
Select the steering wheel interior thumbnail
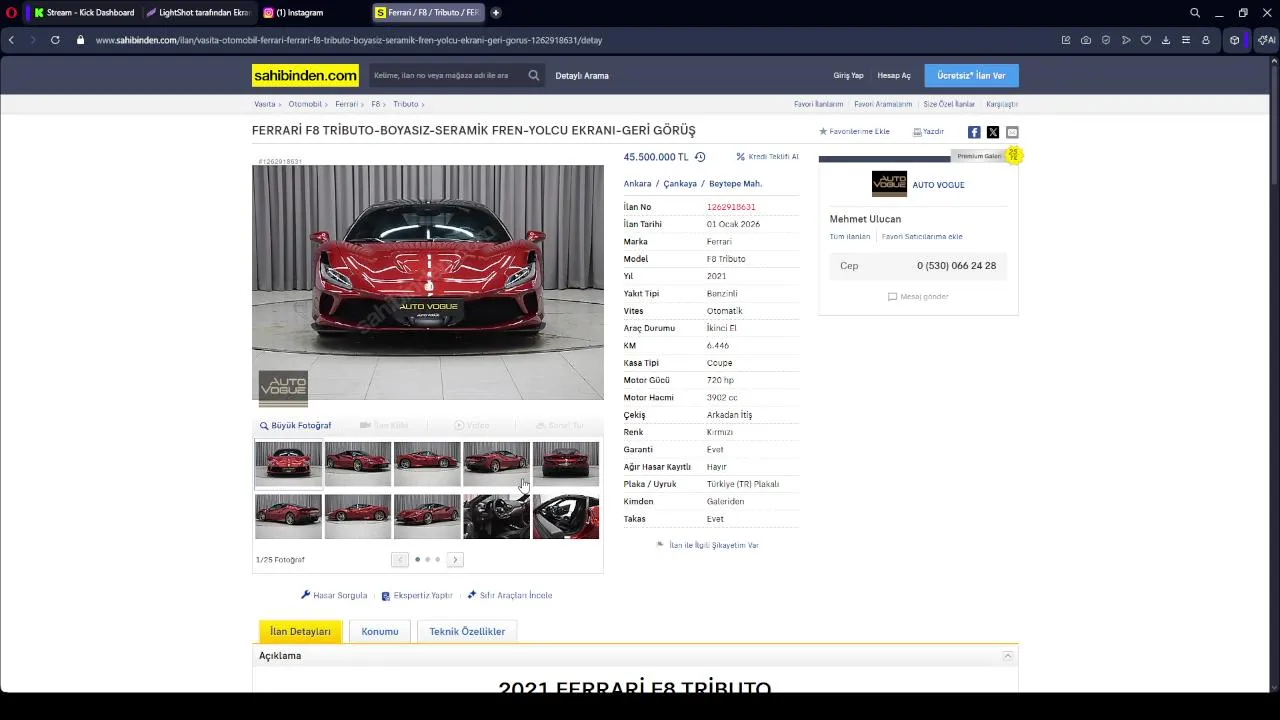[497, 516]
